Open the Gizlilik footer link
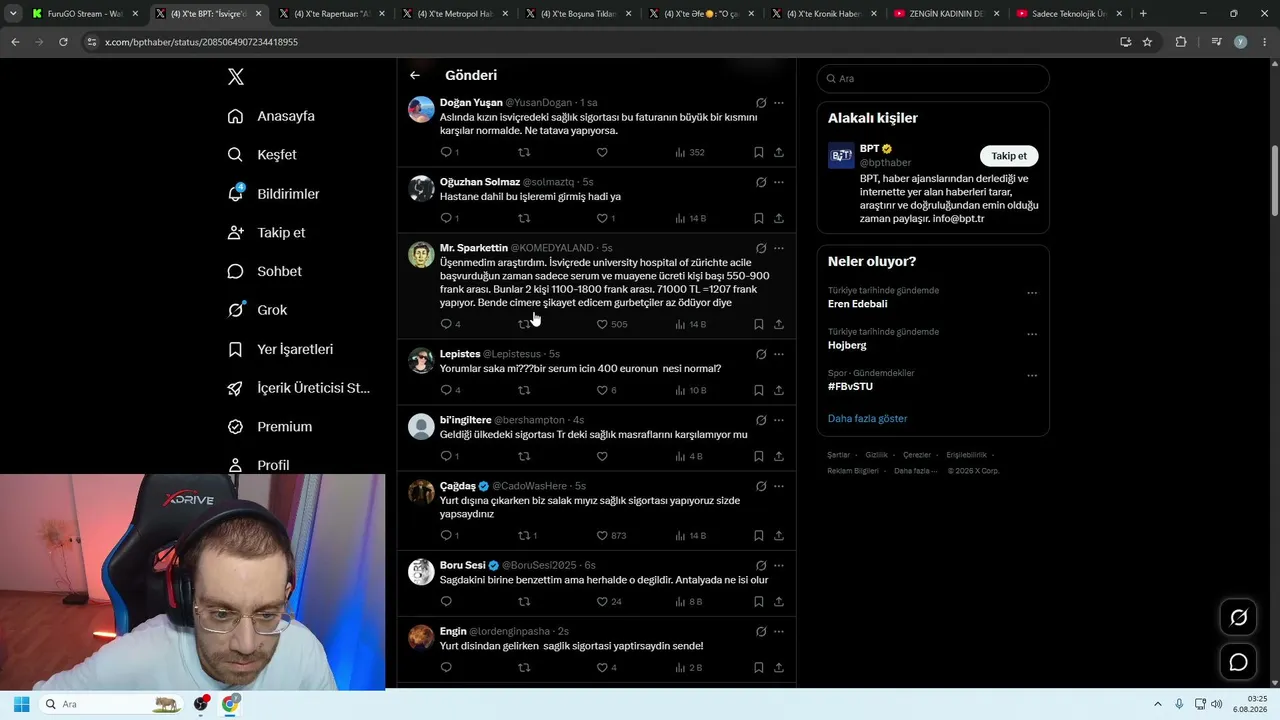 [876, 455]
